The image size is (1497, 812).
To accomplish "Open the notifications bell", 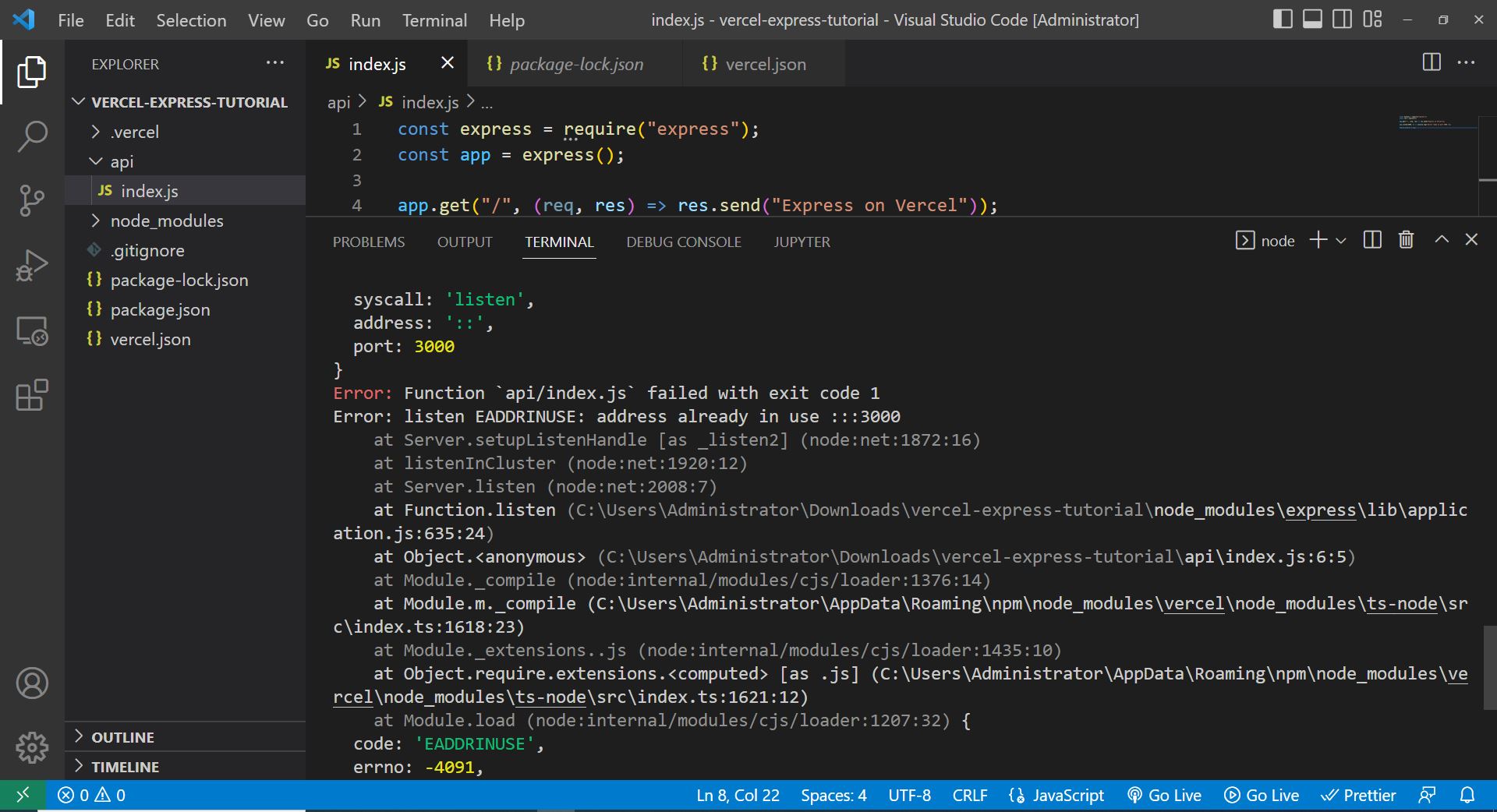I will tap(1467, 795).
